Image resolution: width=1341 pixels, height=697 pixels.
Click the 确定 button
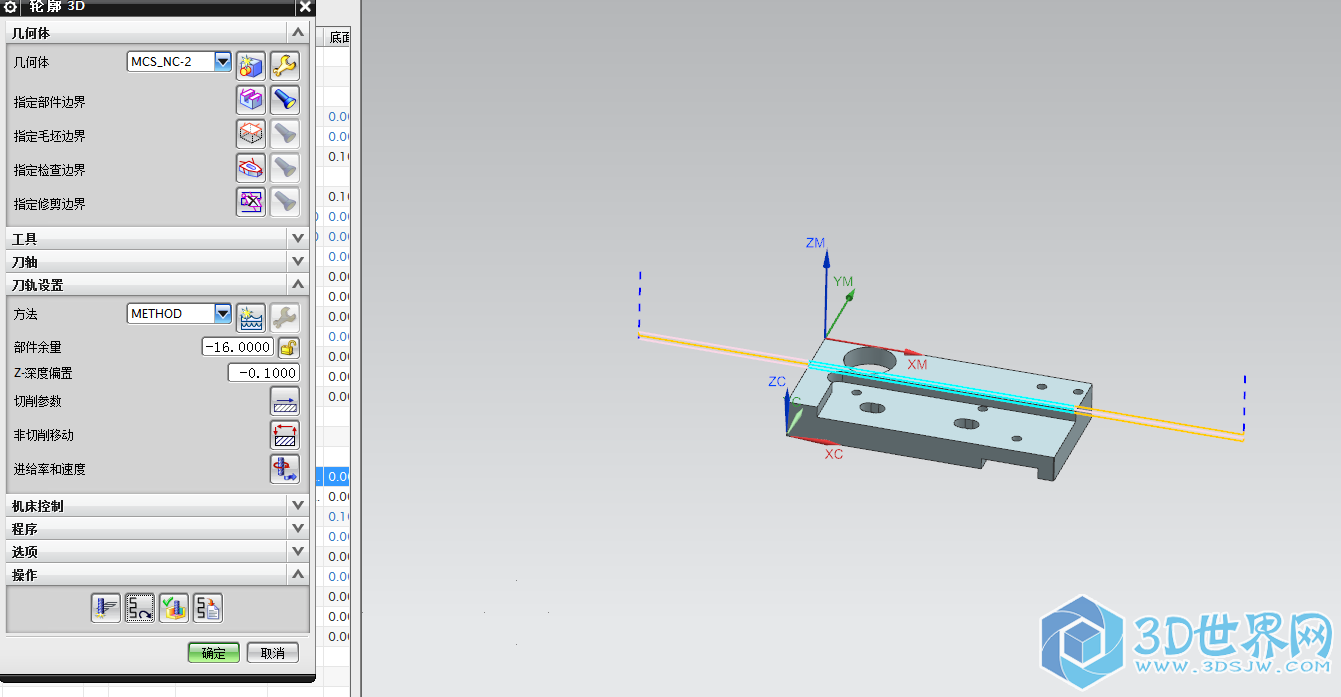pos(213,653)
